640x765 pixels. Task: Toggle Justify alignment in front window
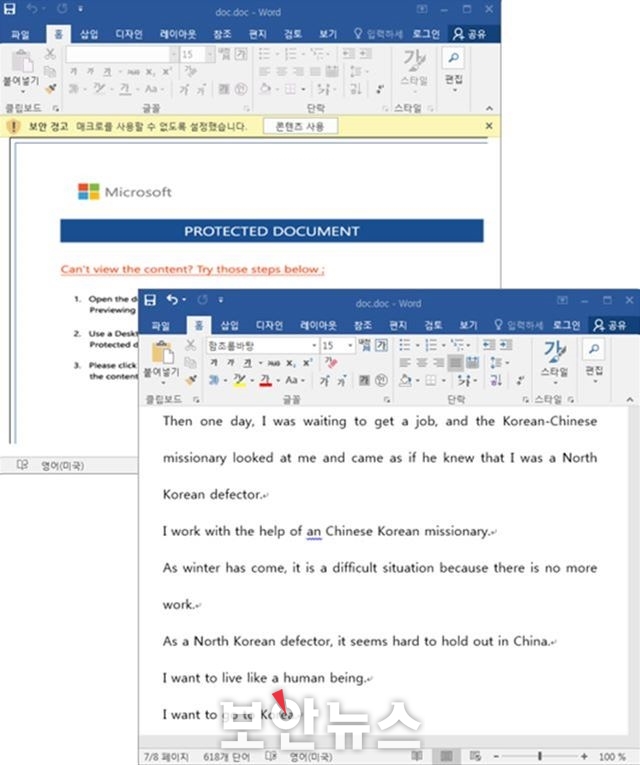coord(455,362)
